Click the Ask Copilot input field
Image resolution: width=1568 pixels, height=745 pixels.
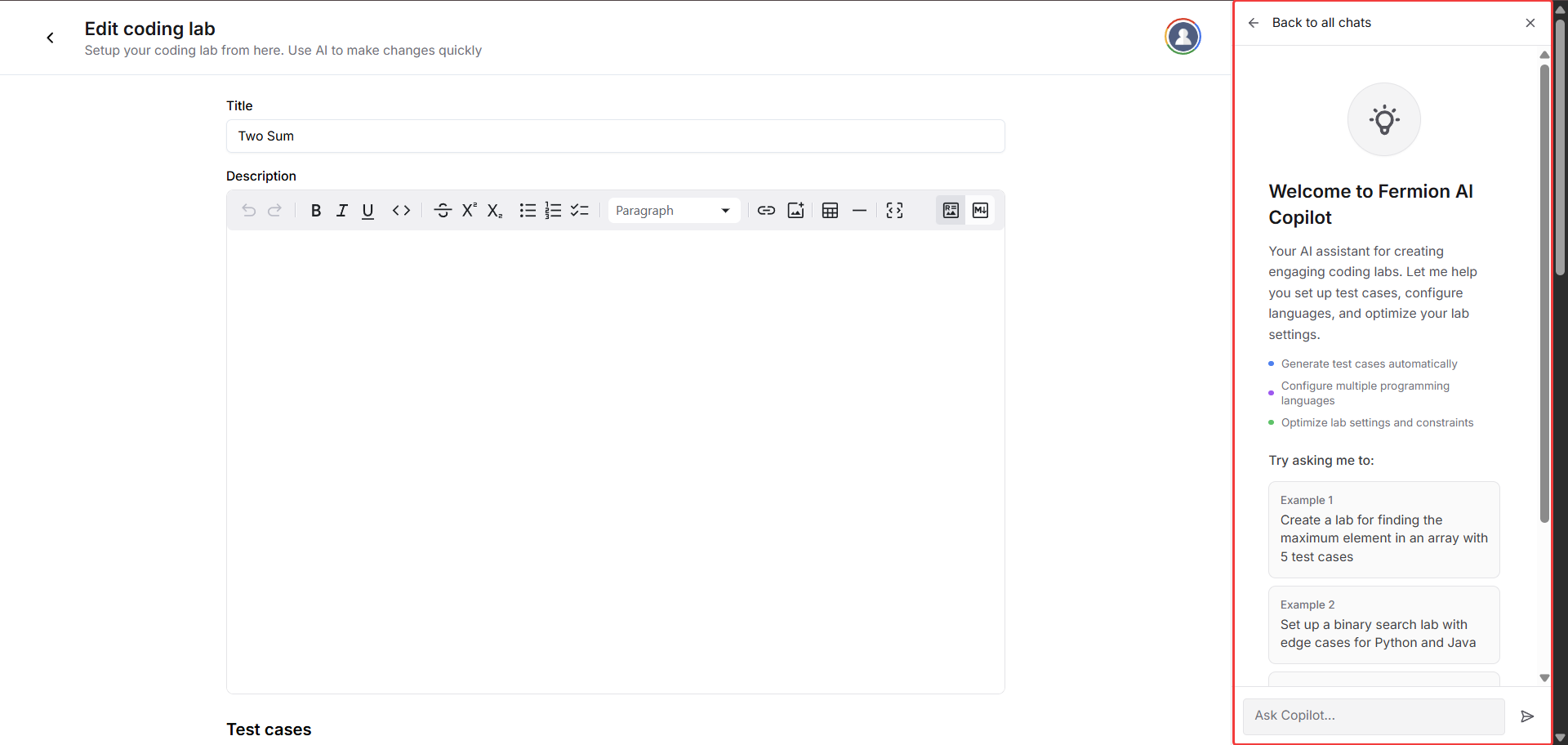[x=1374, y=716]
